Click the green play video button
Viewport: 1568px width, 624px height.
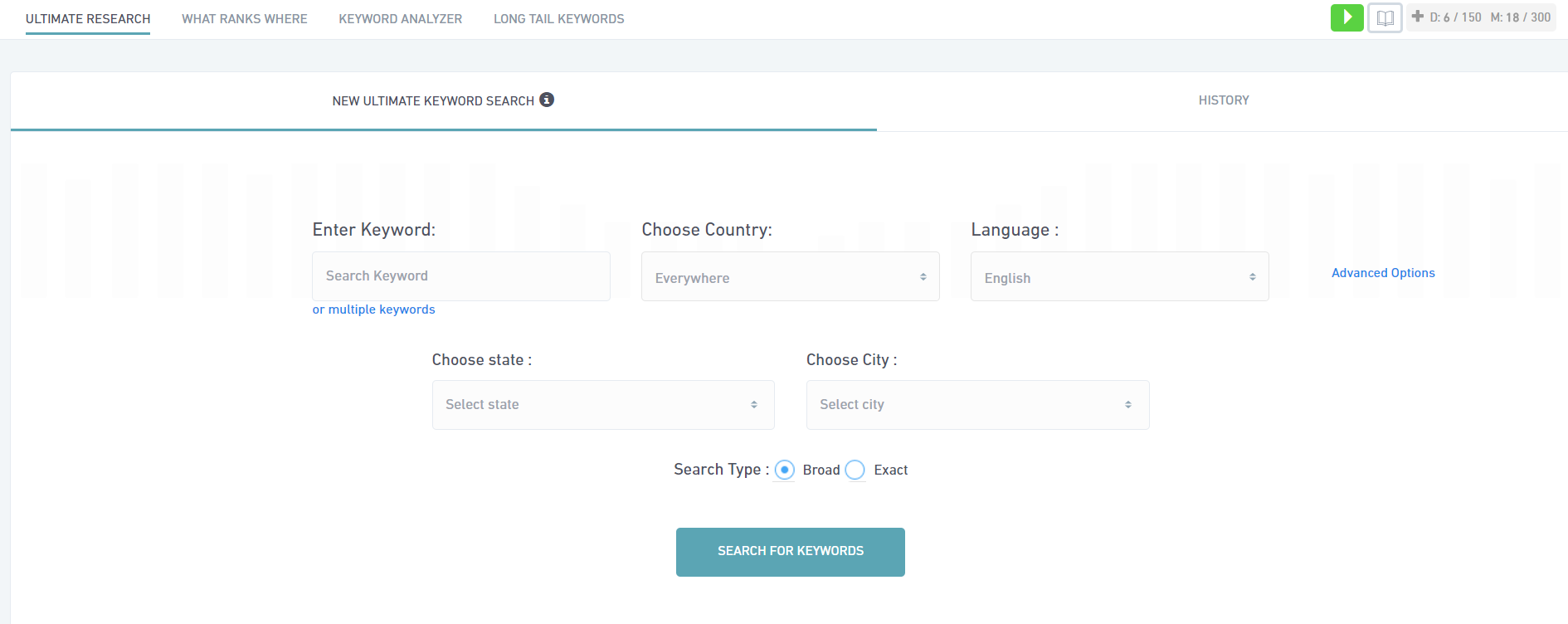[1346, 17]
